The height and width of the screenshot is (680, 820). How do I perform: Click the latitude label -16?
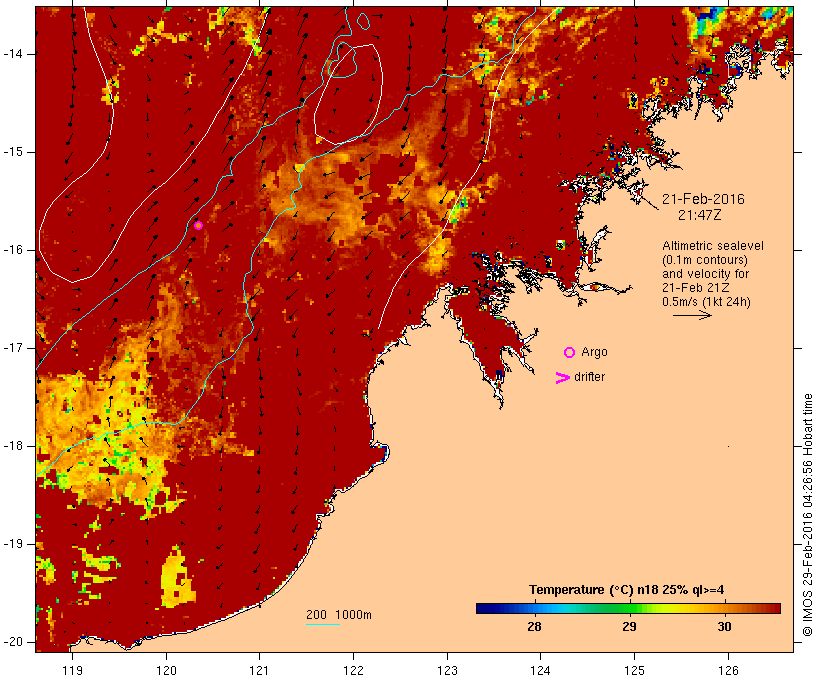pyautogui.click(x=13, y=250)
